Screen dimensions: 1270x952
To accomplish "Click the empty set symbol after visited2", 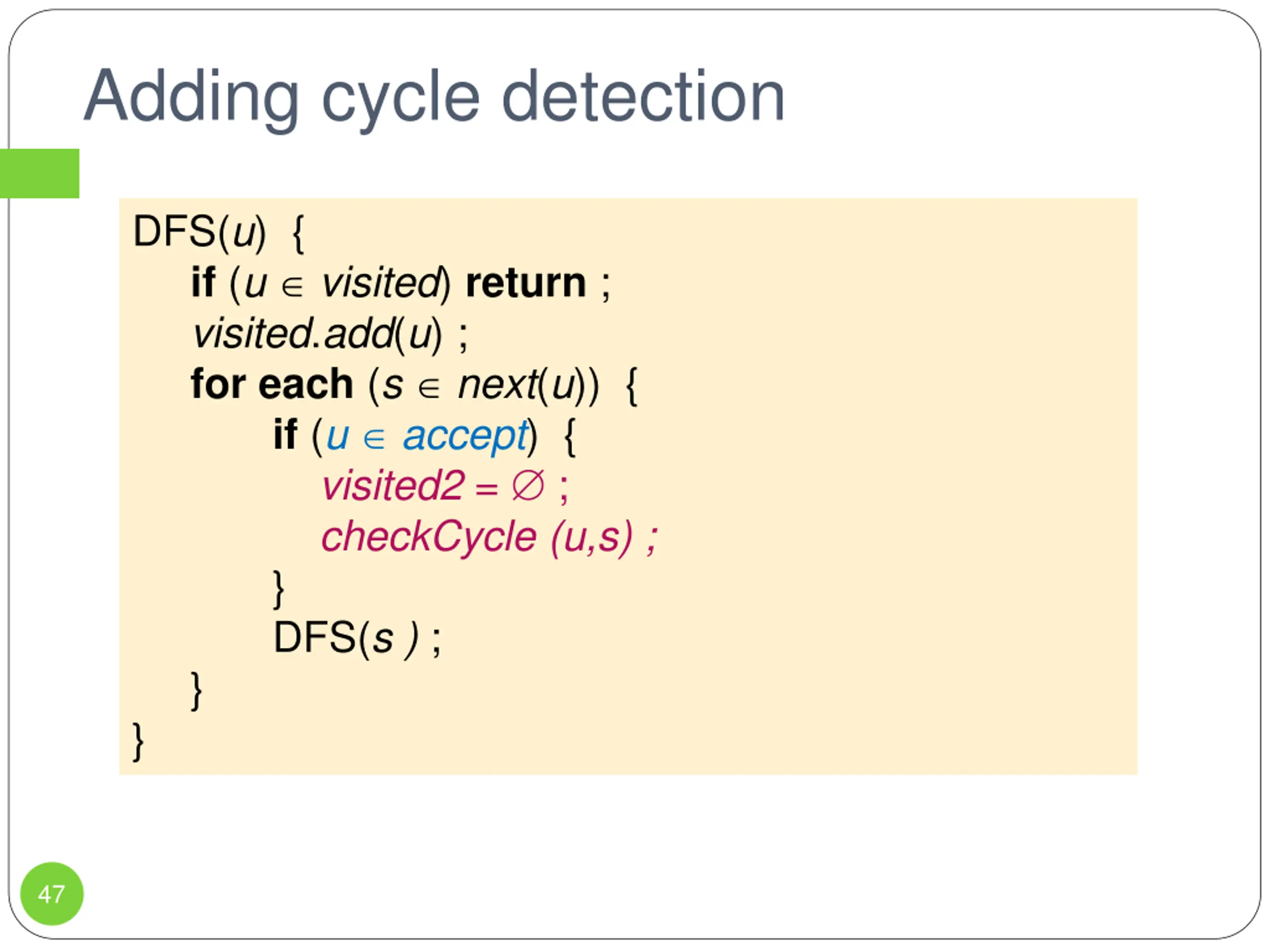I will tap(528, 486).
